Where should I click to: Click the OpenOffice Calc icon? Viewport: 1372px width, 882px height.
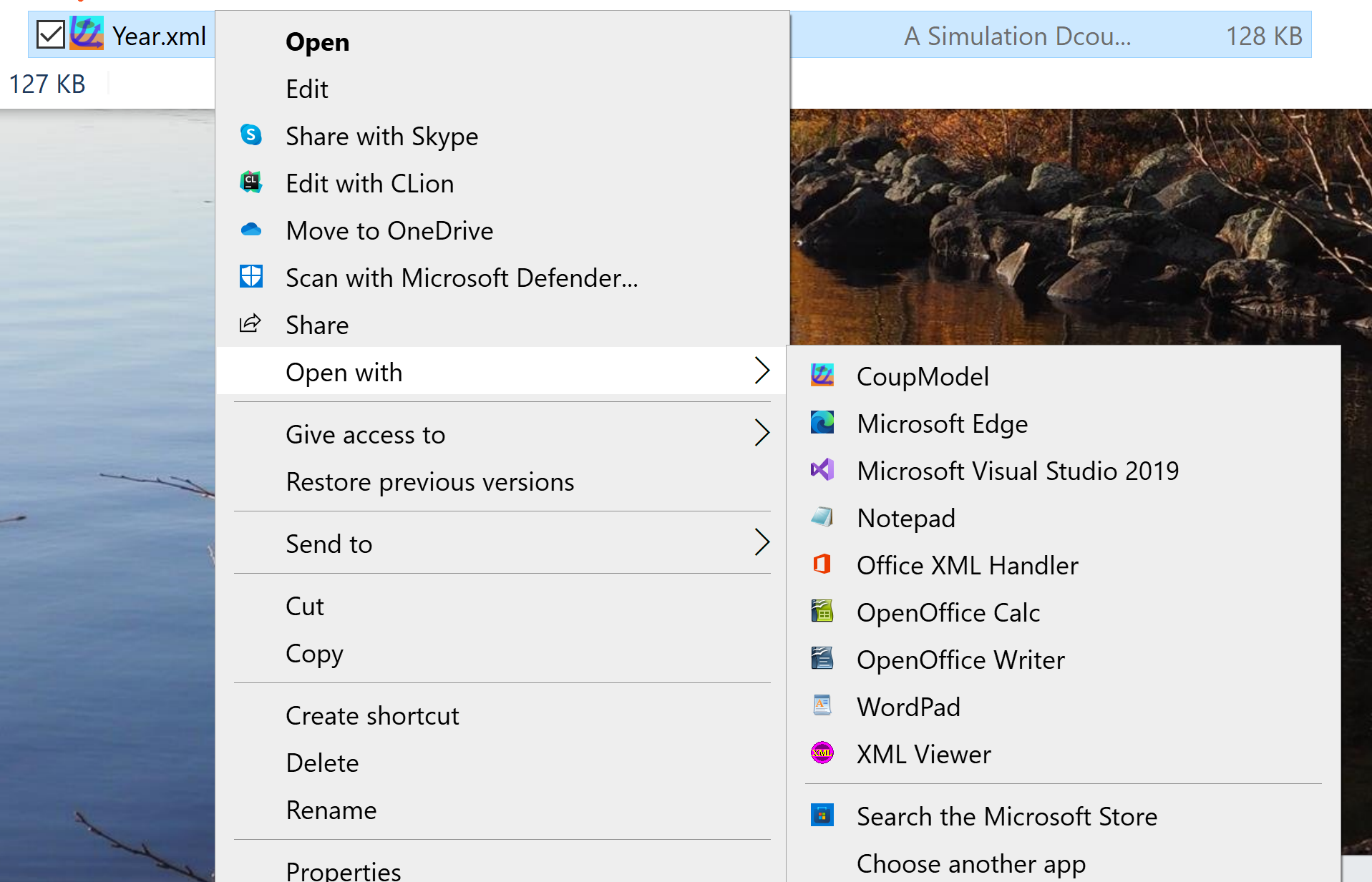[822, 611]
